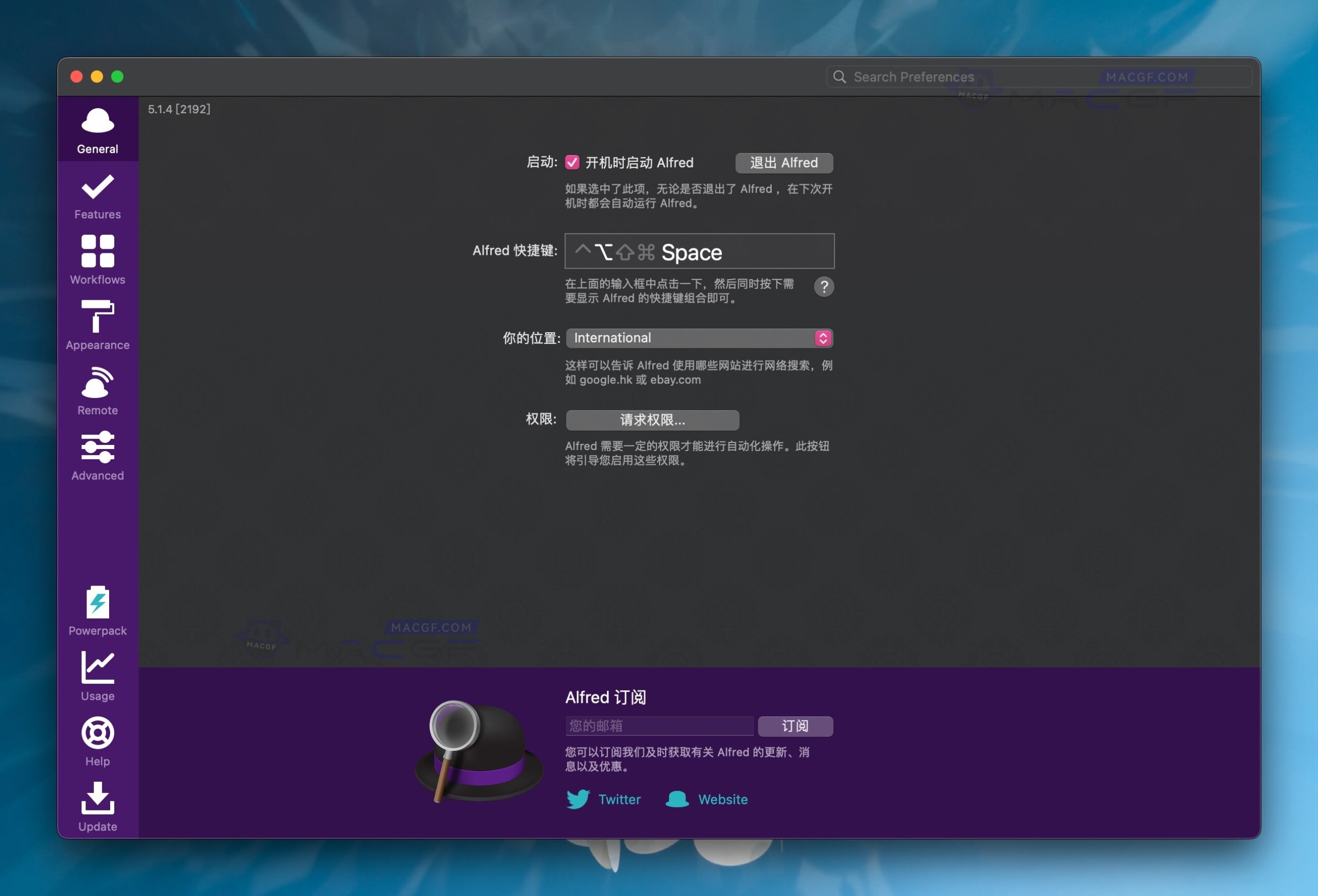Click the 请求权限 button
The width and height of the screenshot is (1318, 896).
pos(652,420)
